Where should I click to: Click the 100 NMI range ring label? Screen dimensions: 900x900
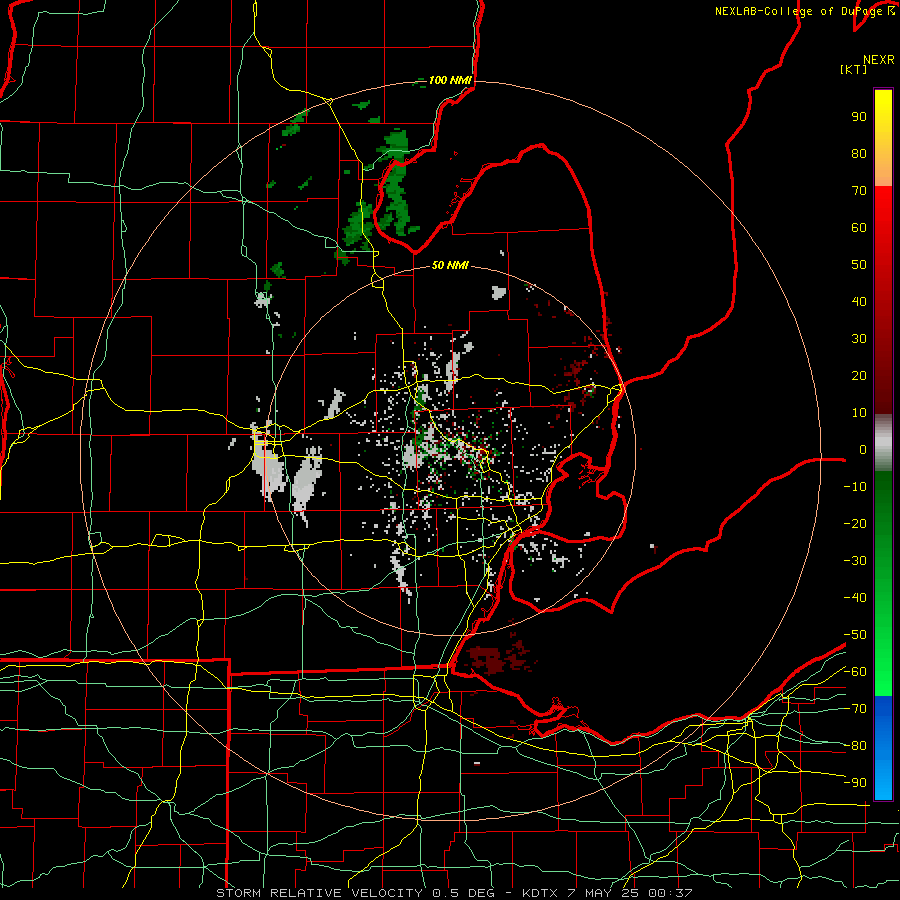(450, 80)
